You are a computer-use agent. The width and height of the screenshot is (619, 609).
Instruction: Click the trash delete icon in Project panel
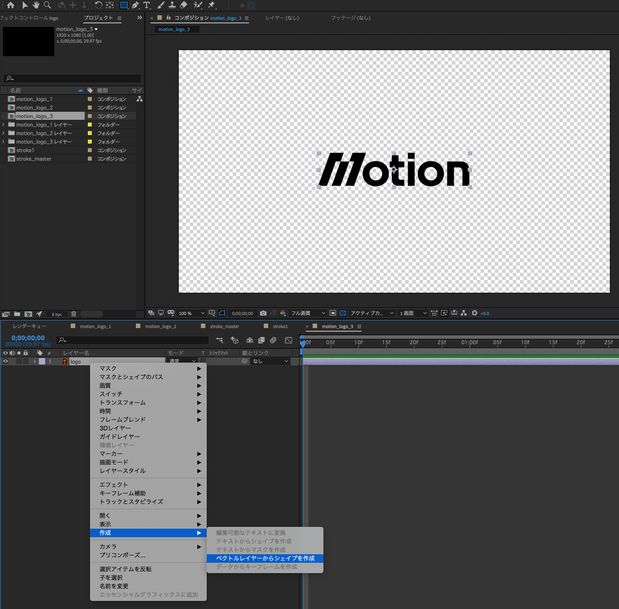pyautogui.click(x=73, y=314)
